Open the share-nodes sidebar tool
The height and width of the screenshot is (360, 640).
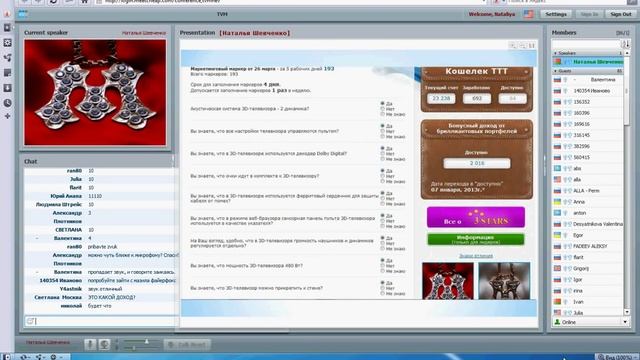coord(7,58)
